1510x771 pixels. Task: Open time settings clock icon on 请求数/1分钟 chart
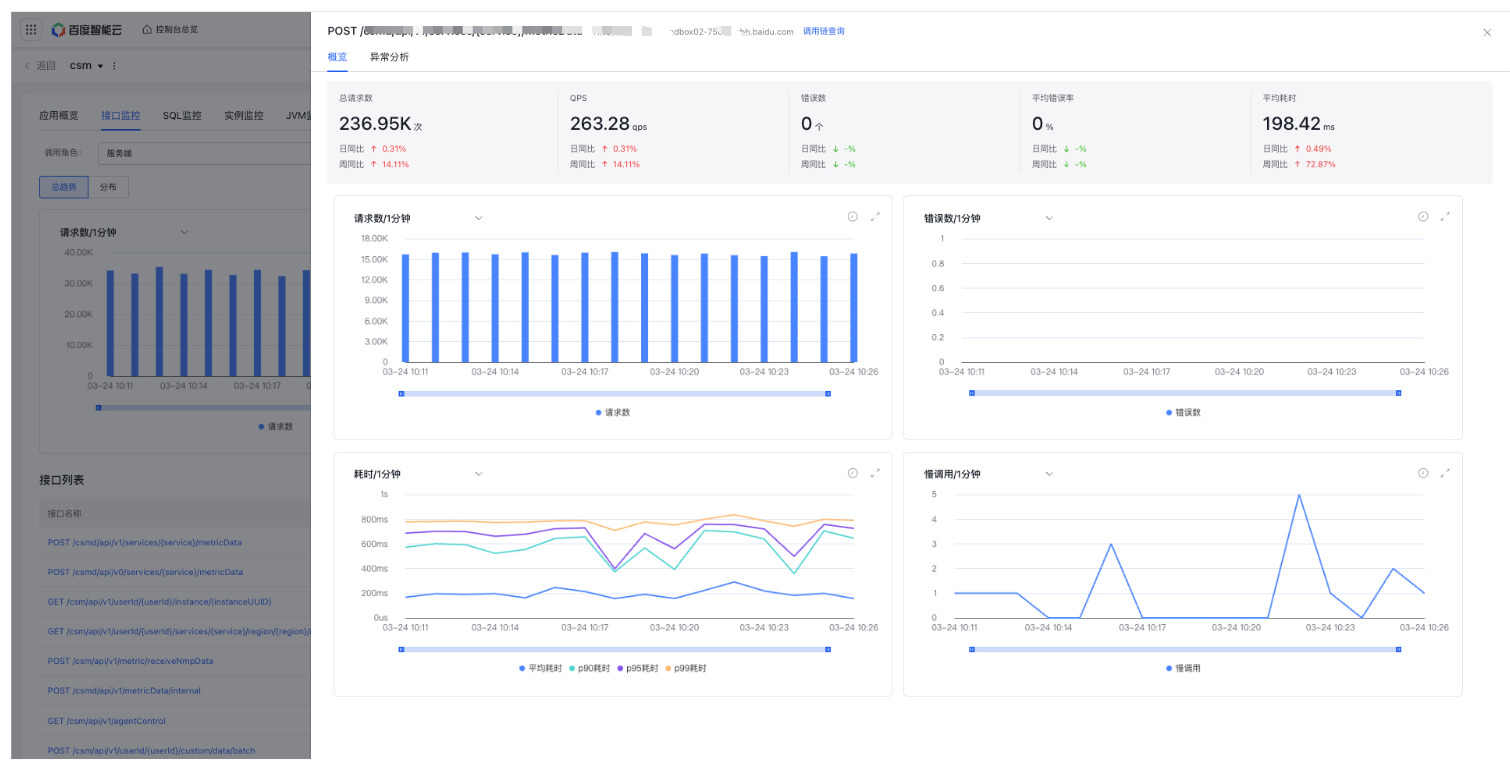click(853, 217)
